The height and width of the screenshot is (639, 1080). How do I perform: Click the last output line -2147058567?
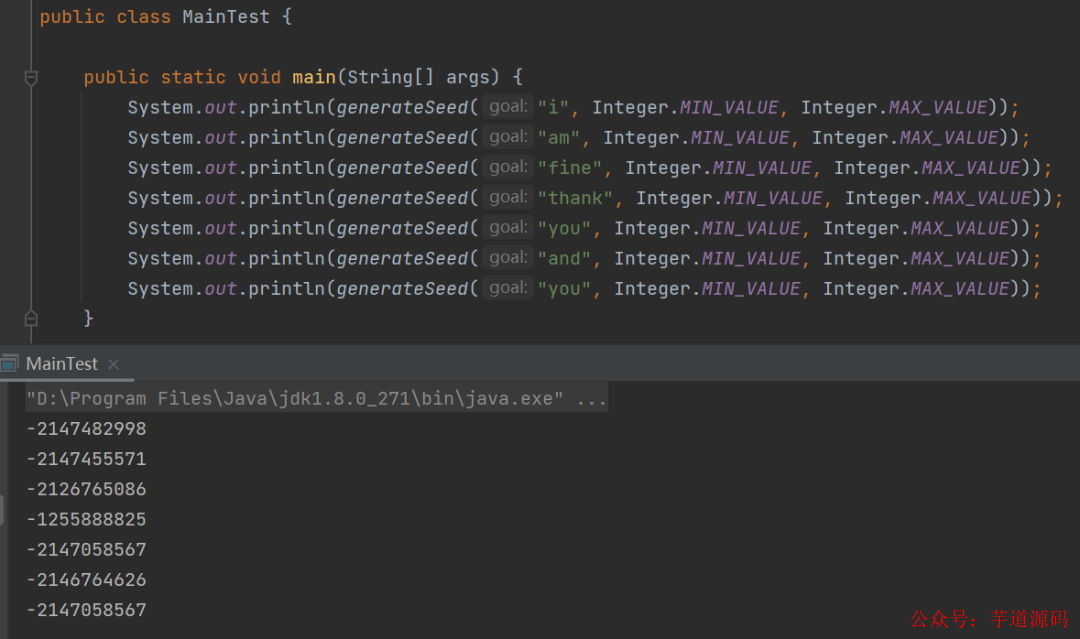point(87,610)
